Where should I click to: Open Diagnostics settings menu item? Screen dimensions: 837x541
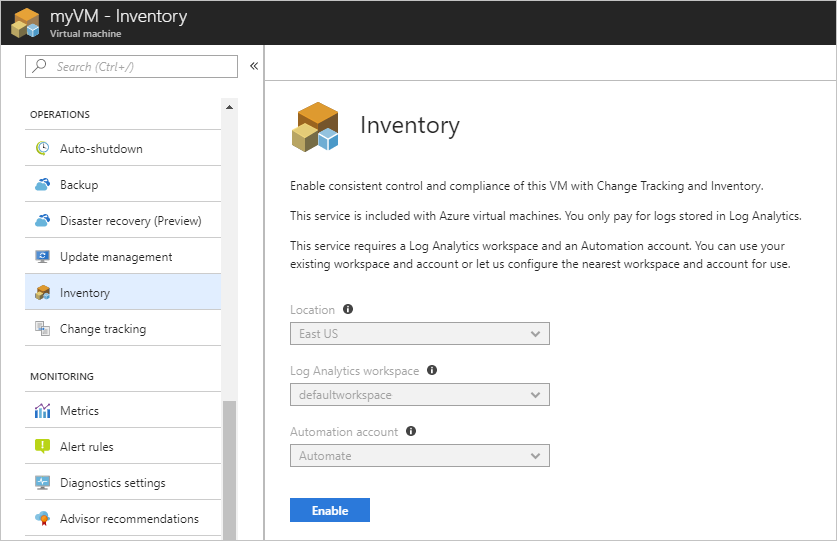(123, 482)
